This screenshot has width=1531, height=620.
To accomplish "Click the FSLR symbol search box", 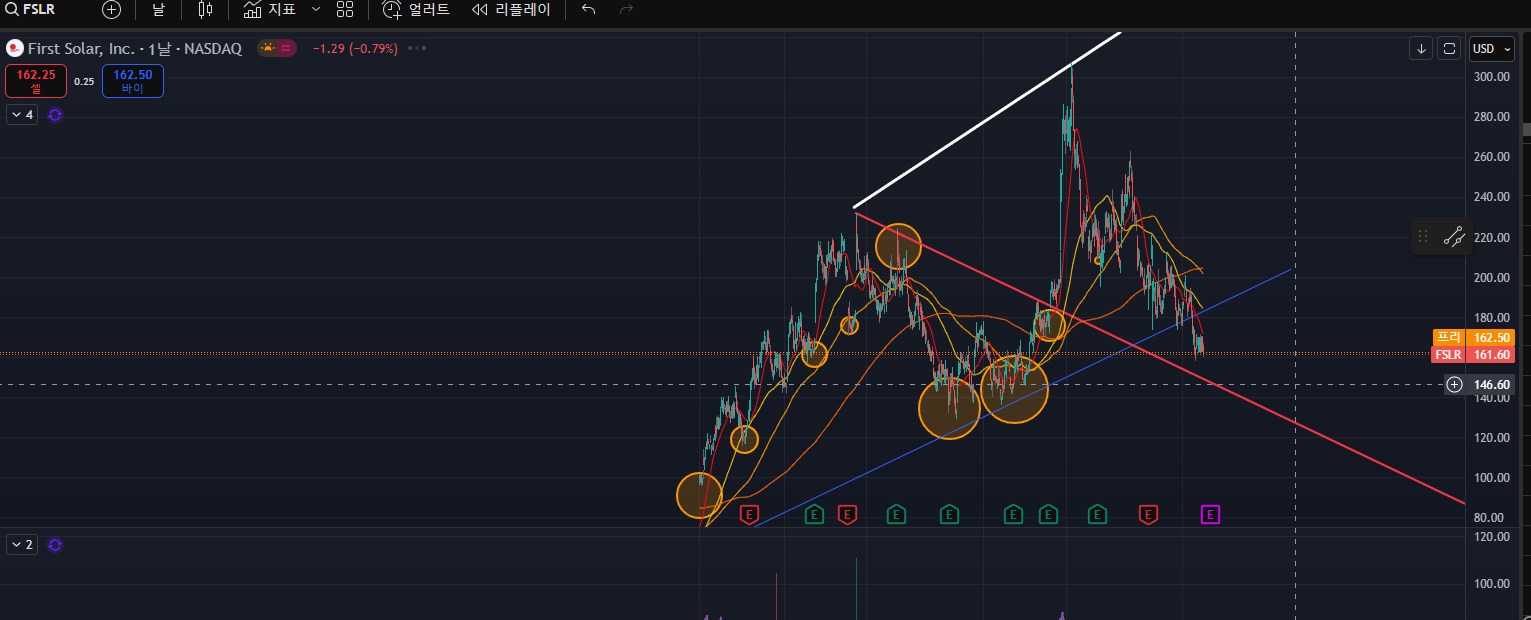I will coord(40,10).
